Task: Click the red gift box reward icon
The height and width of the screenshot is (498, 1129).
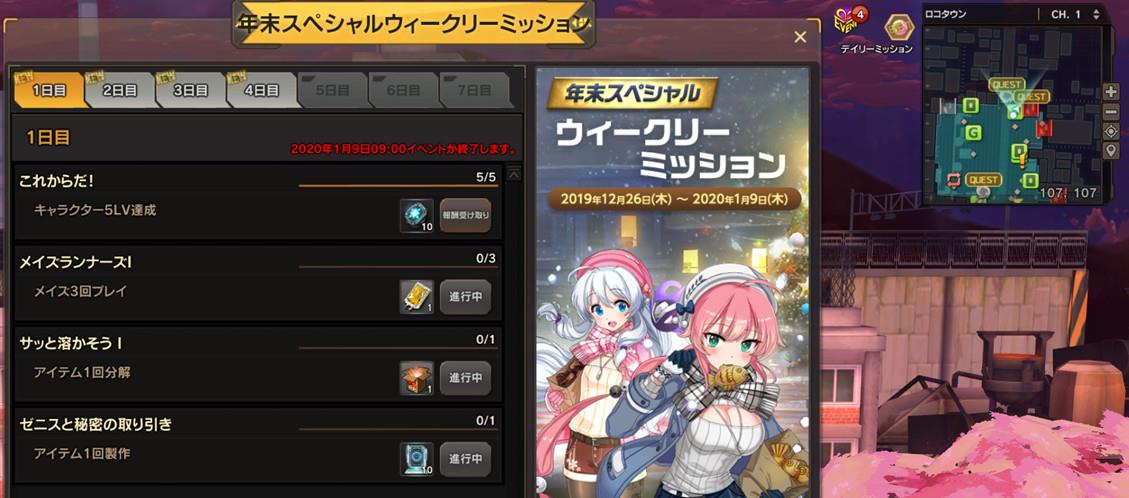Action: coord(417,378)
